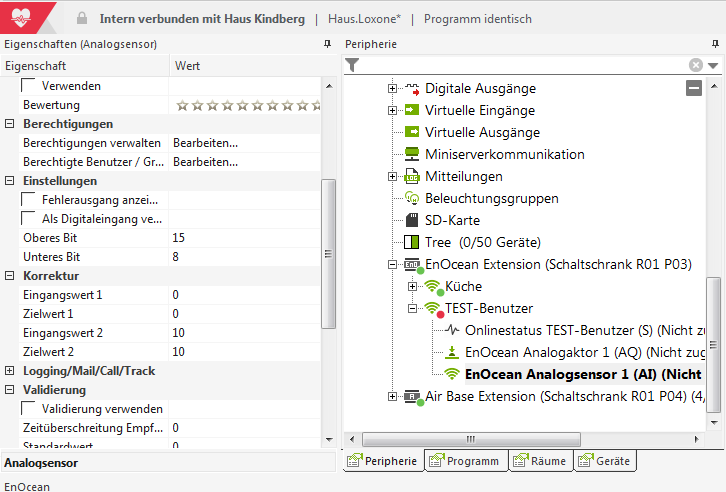Click the red heart monitor logo icon
The image size is (726, 492).
coord(21,18)
